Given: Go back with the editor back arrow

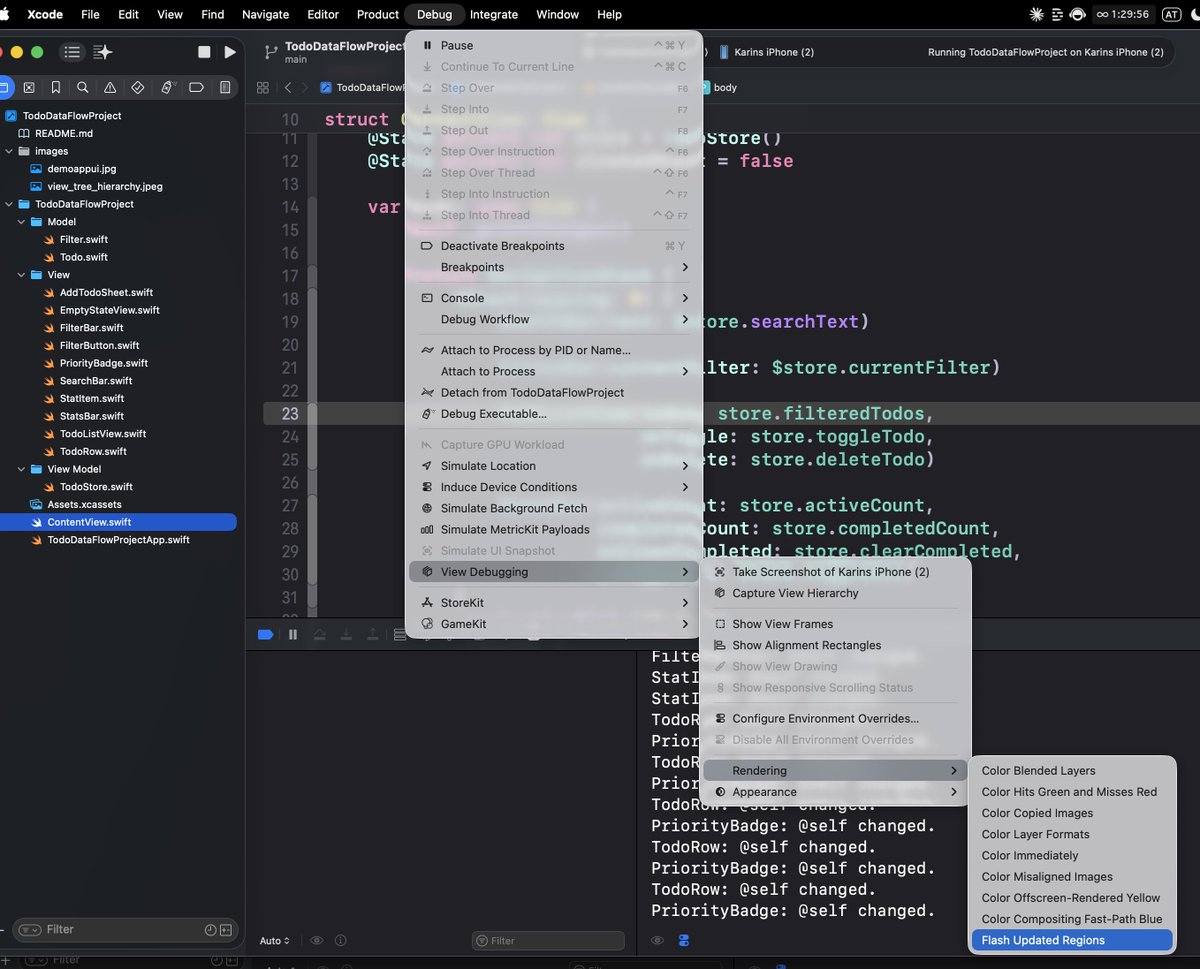Looking at the screenshot, I should 288,88.
